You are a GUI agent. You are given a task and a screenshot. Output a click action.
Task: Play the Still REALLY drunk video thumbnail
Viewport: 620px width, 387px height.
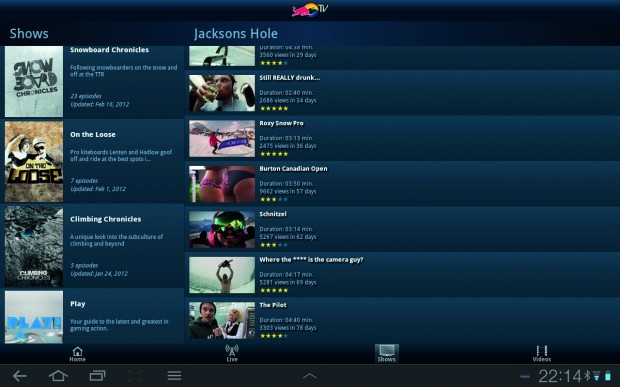click(222, 93)
